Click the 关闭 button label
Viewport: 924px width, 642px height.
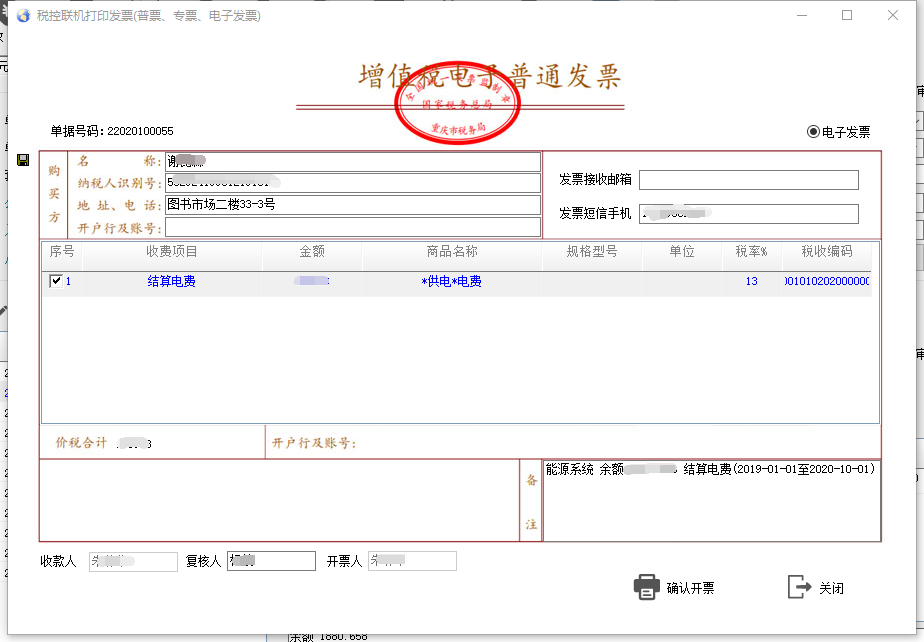click(831, 588)
